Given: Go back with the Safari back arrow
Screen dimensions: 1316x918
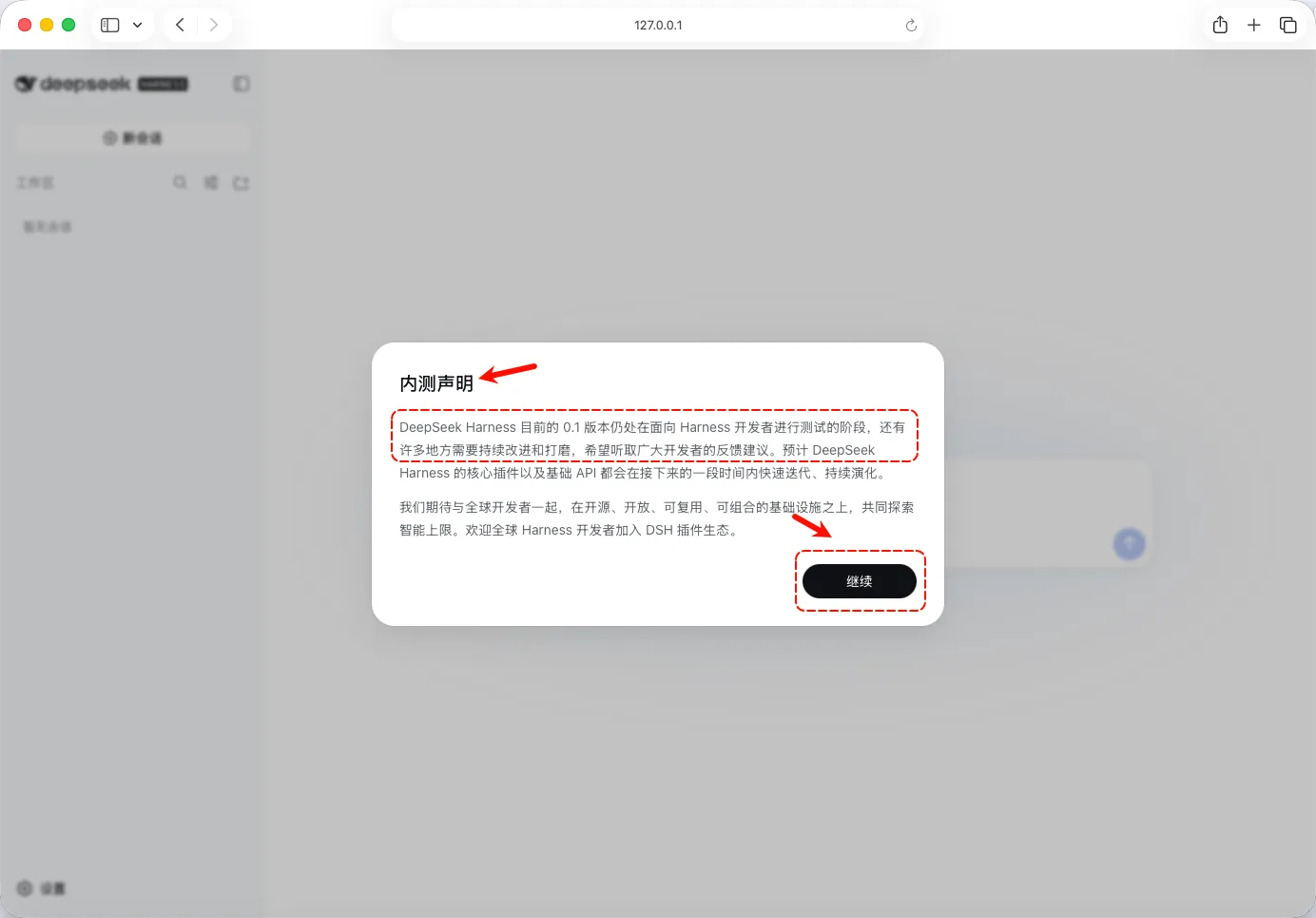Looking at the screenshot, I should point(180,25).
